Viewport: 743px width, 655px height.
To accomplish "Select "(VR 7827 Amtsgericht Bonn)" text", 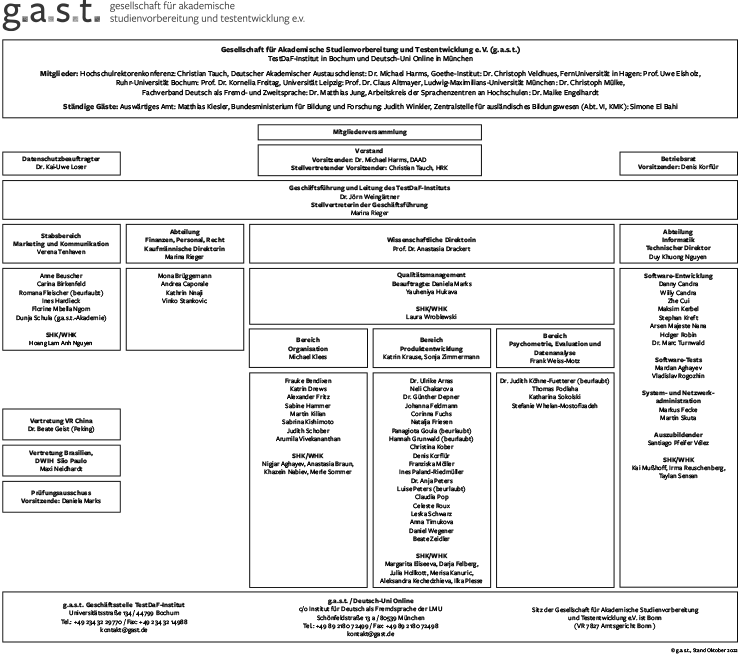I will (x=615, y=626).
